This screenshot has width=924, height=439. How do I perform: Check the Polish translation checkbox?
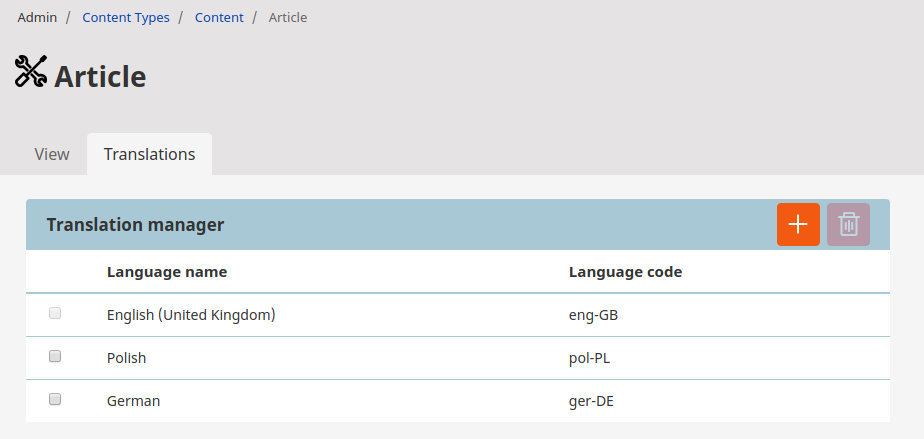point(56,356)
